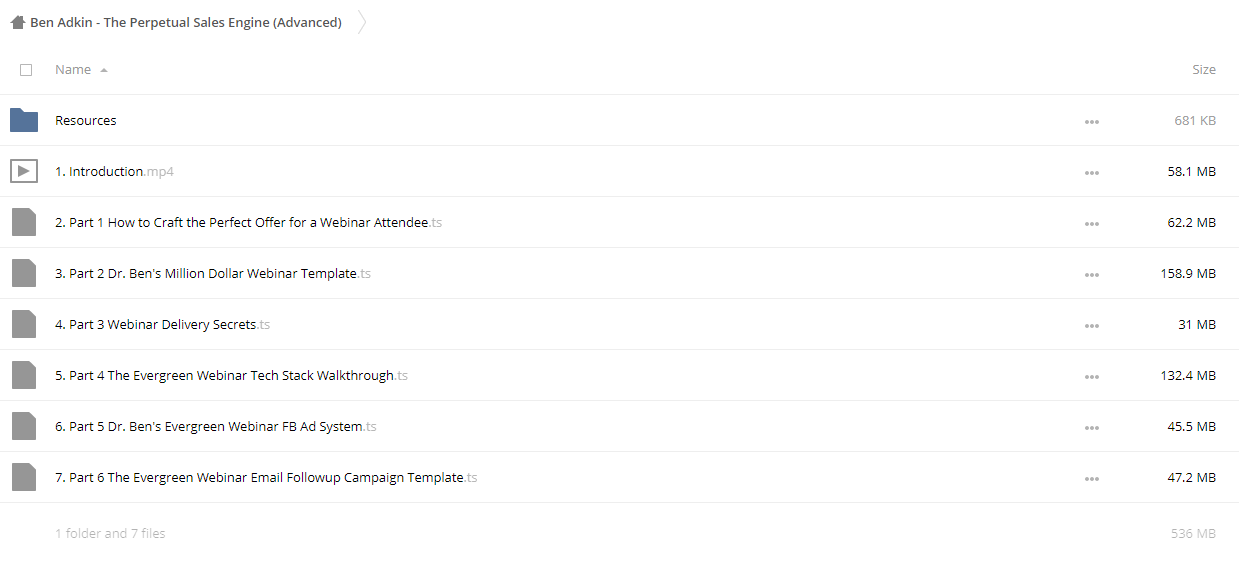Screen dimensions: 1239x566
Task: Click the video play icon for Introduction
Action: pyautogui.click(x=24, y=172)
